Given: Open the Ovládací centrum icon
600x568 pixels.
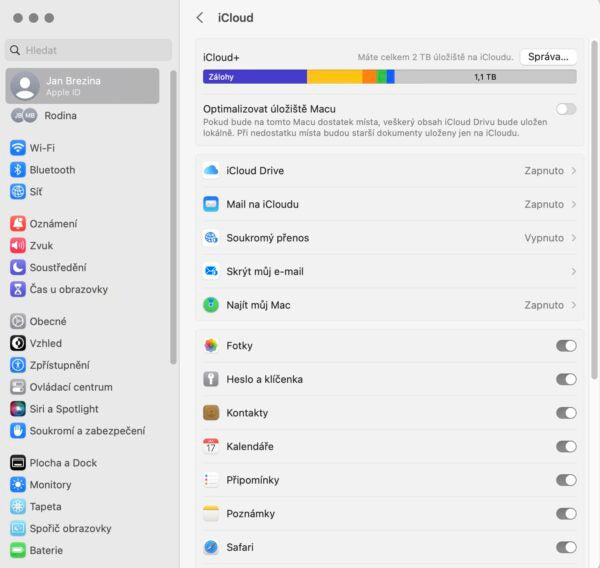Looking at the screenshot, I should point(18,387).
